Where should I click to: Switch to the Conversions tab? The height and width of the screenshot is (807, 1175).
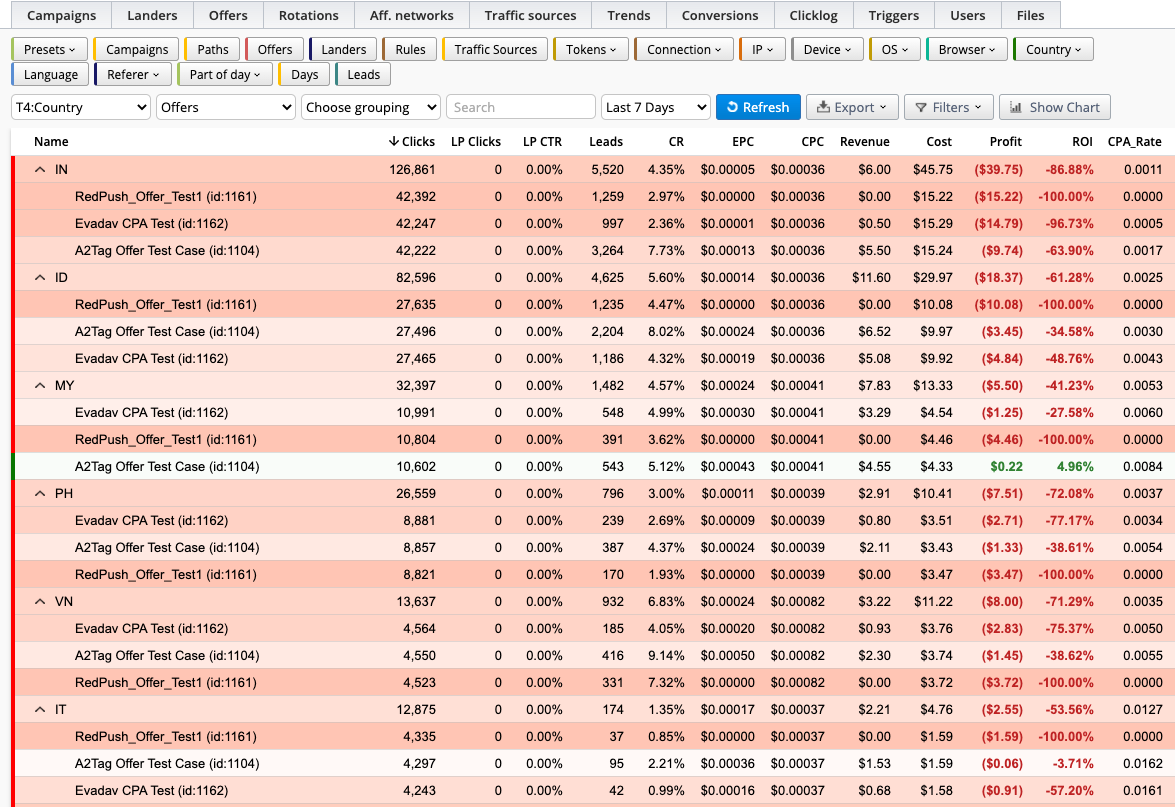[719, 15]
